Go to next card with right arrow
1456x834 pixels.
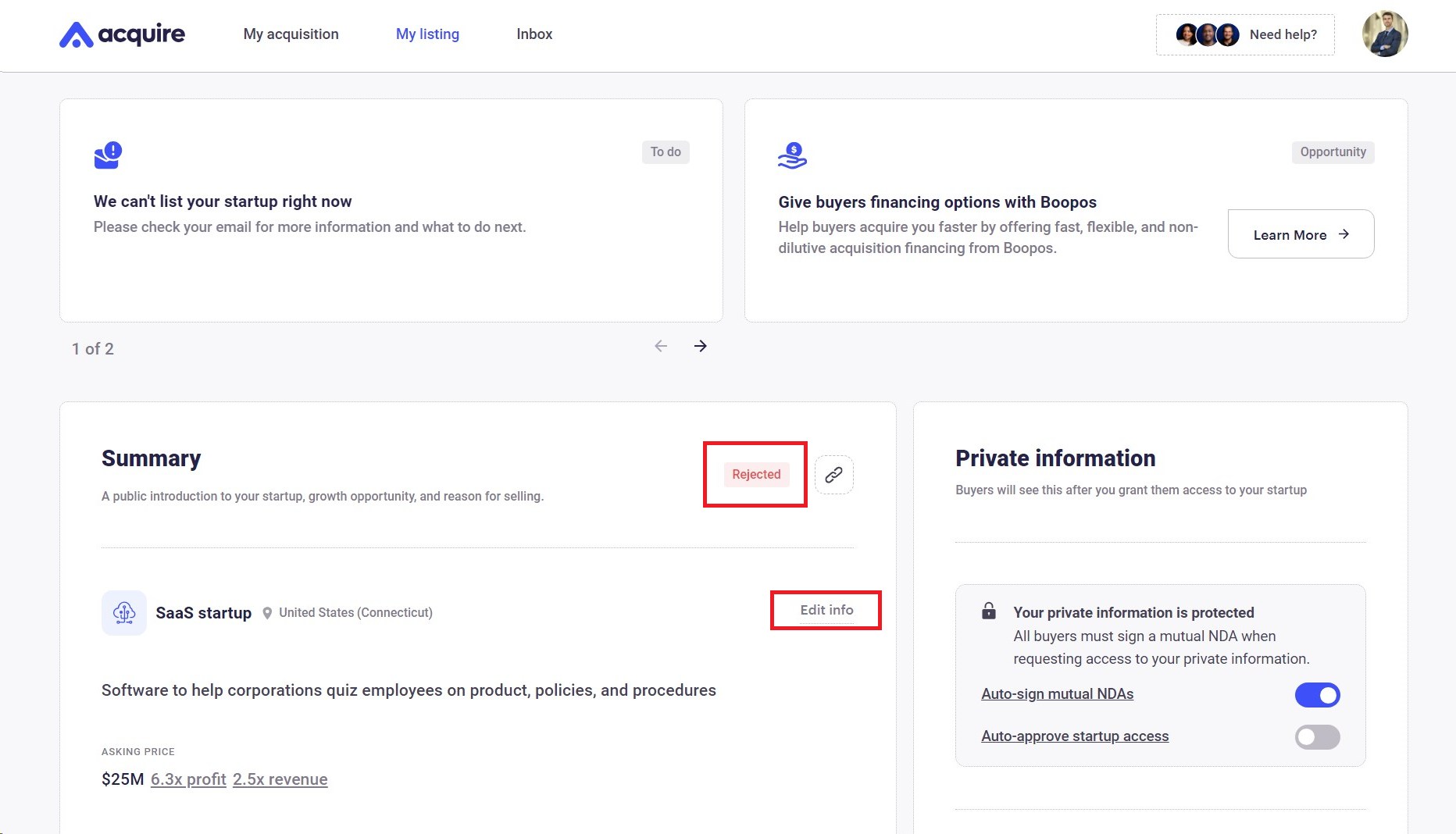coord(701,346)
